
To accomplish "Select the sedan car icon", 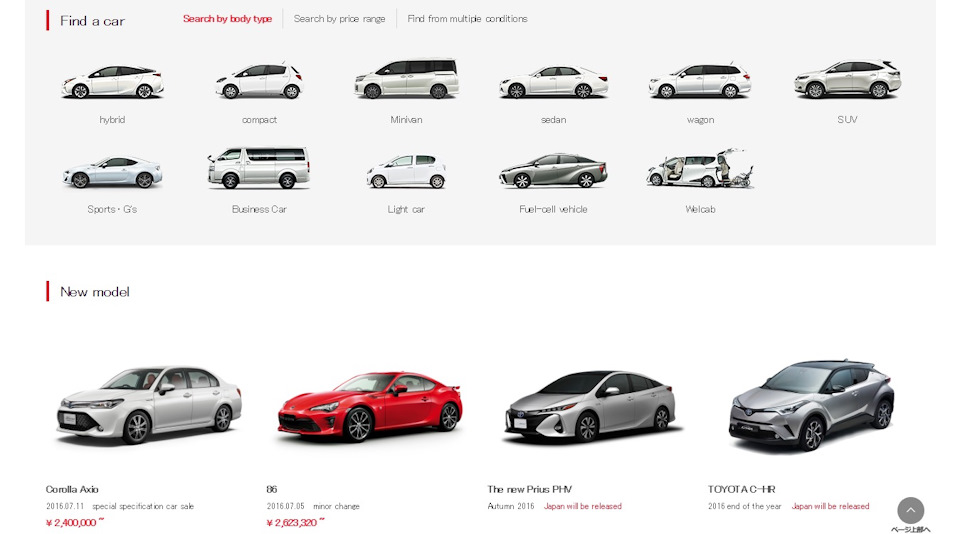I will click(553, 82).
